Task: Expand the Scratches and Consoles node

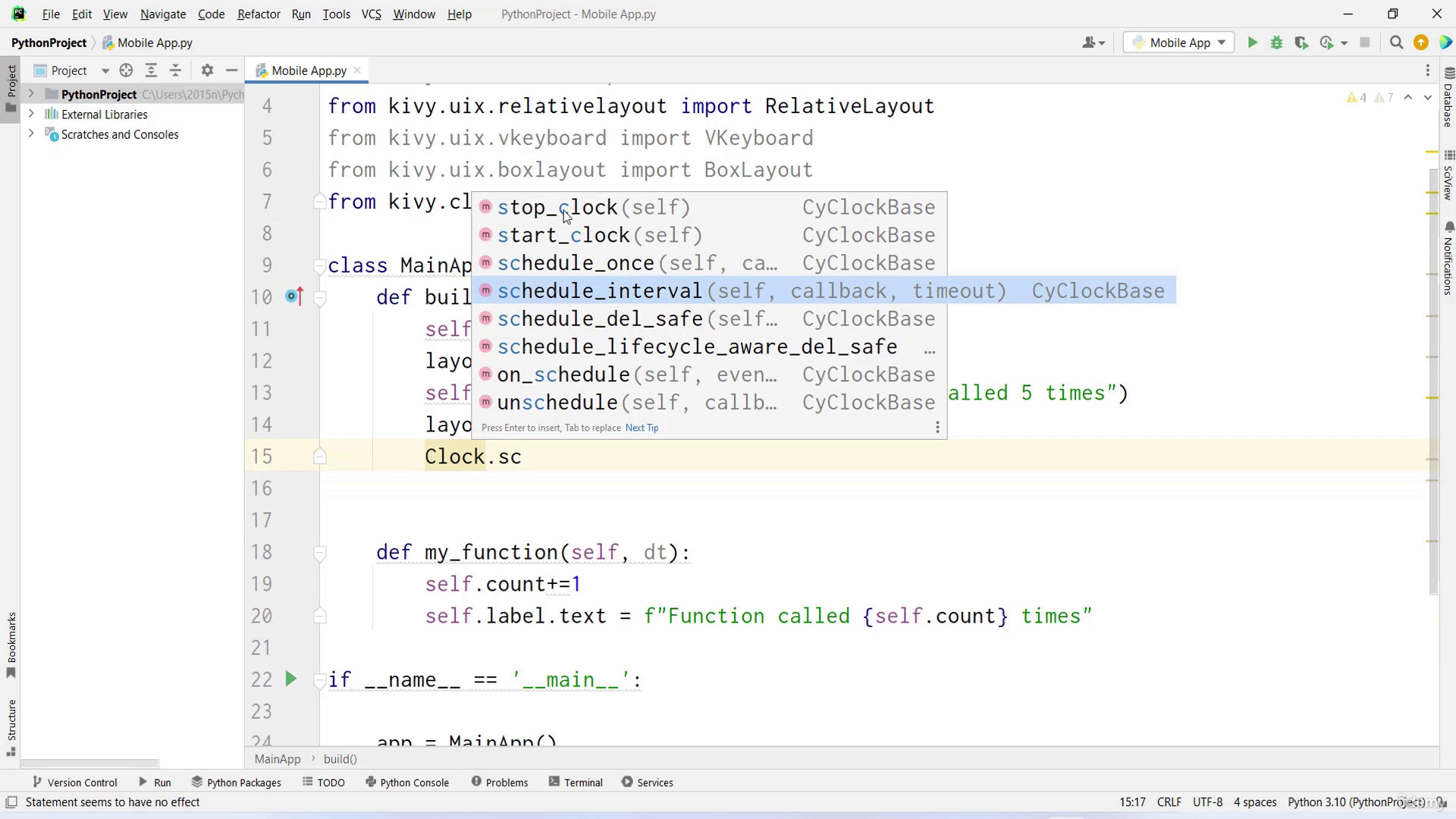Action: (31, 133)
